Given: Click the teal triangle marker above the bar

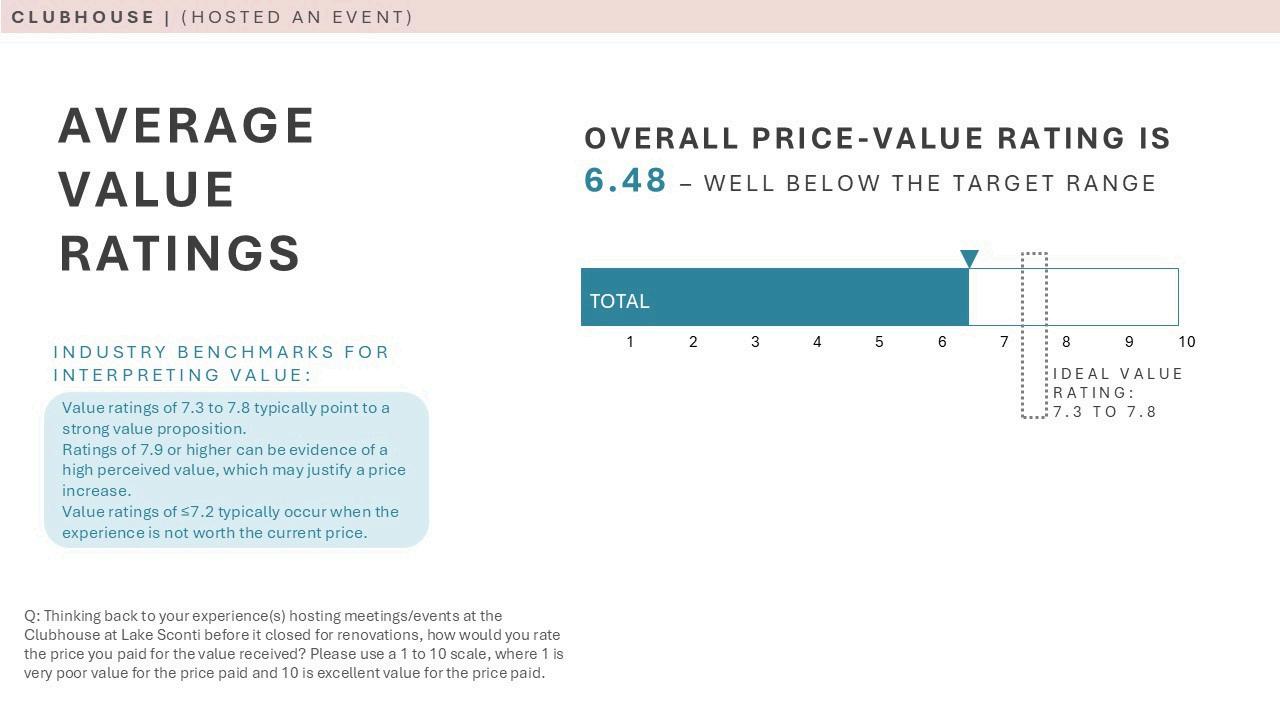Looking at the screenshot, I should [x=969, y=259].
